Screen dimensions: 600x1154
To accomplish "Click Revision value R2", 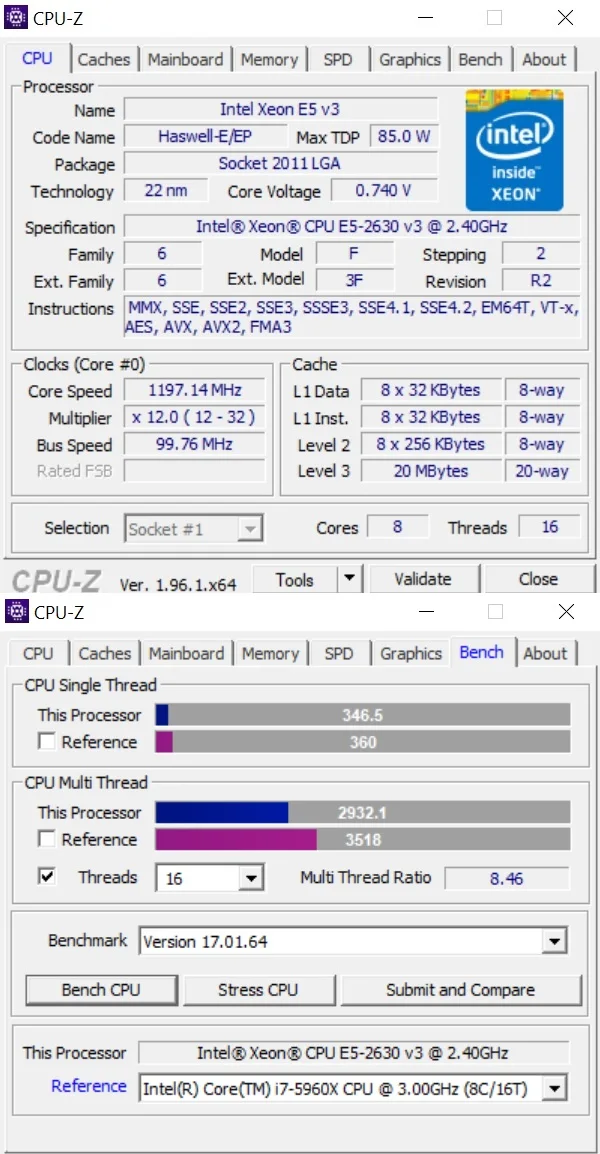I will click(x=541, y=280).
